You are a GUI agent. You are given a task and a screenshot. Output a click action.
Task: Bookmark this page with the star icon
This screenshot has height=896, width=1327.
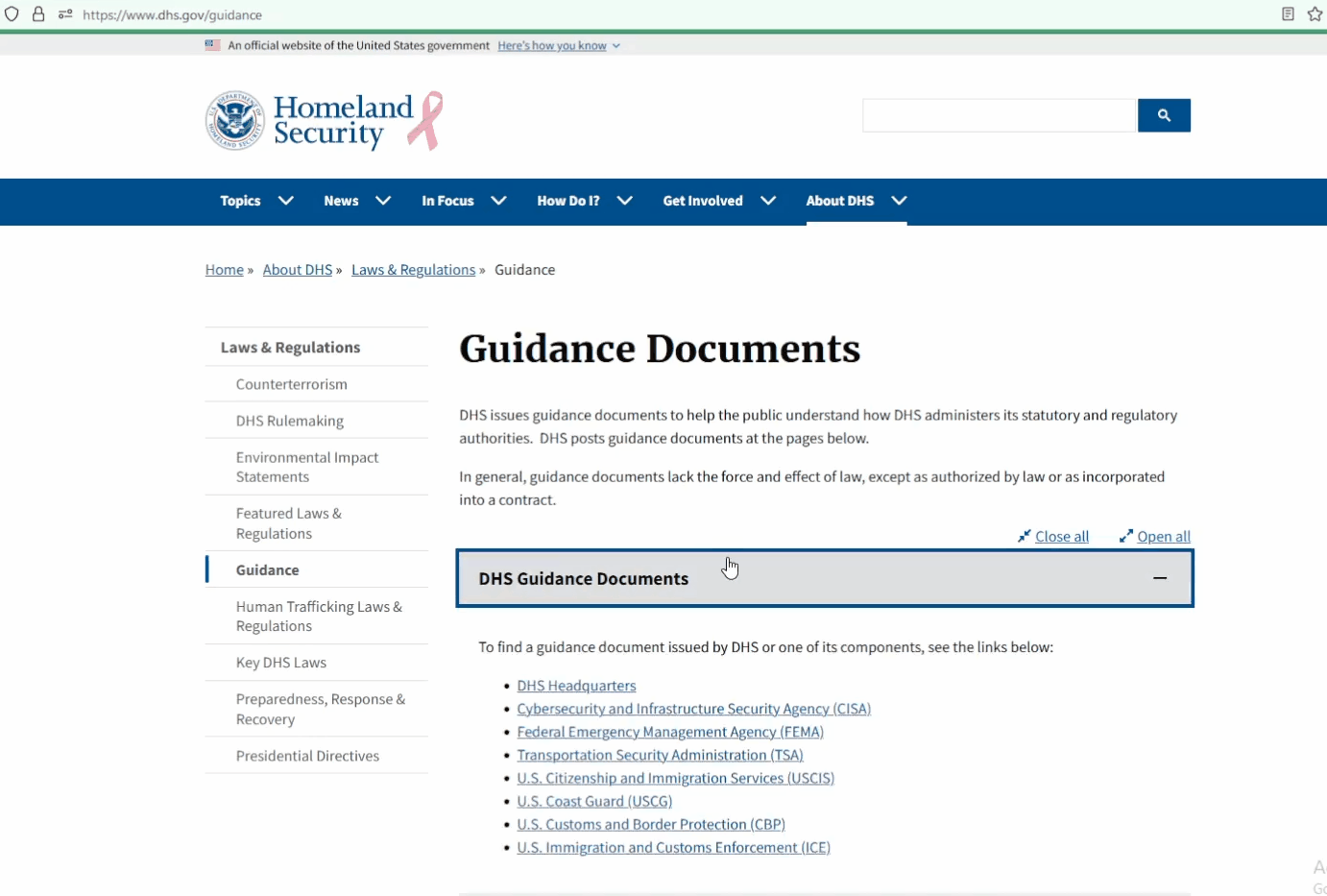[x=1315, y=14]
